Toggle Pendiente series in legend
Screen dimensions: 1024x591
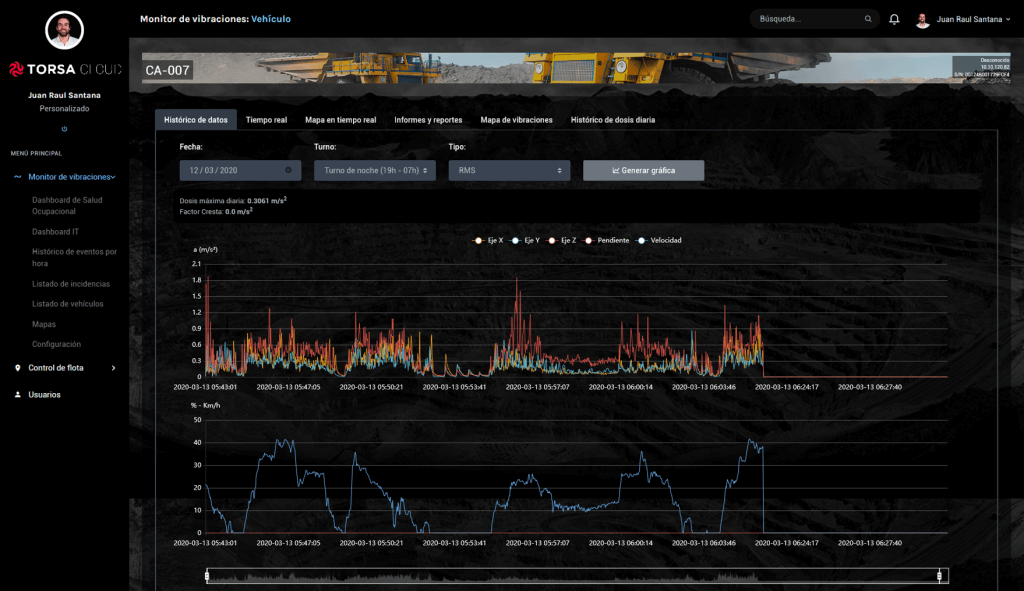(x=606, y=240)
